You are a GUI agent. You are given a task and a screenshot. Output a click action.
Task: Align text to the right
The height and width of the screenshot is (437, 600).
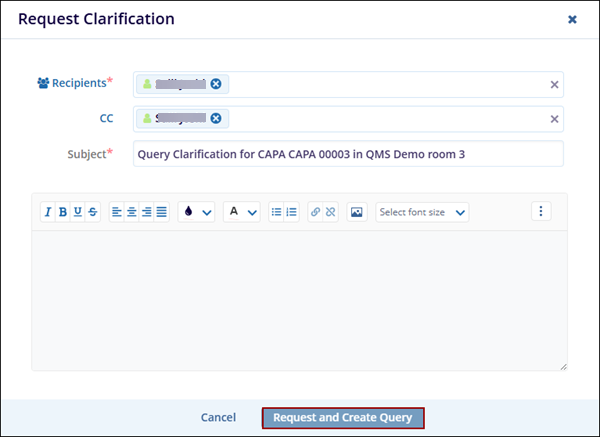[147, 212]
